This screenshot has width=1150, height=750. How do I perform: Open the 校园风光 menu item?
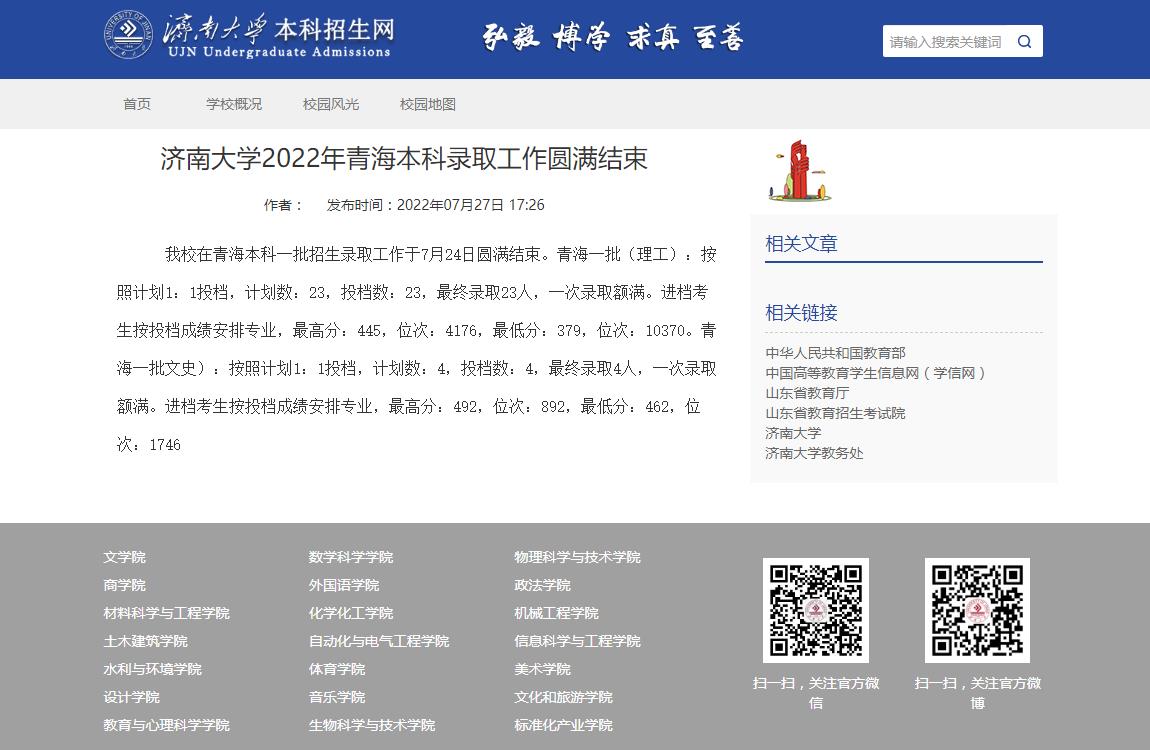(331, 104)
